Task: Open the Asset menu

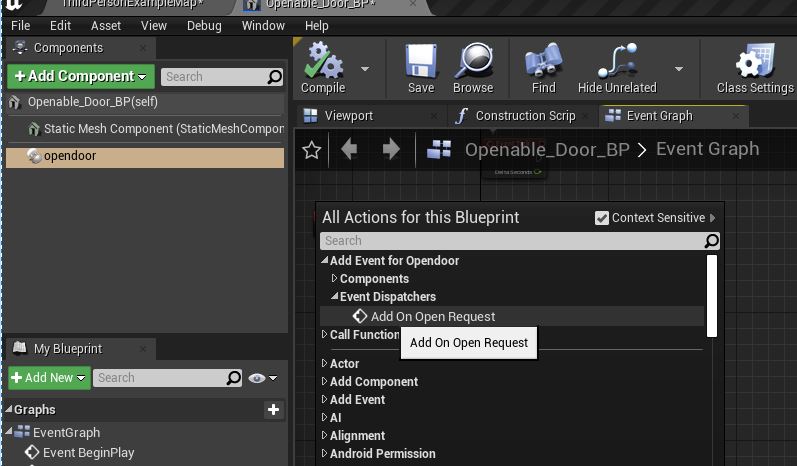Action: click(106, 25)
